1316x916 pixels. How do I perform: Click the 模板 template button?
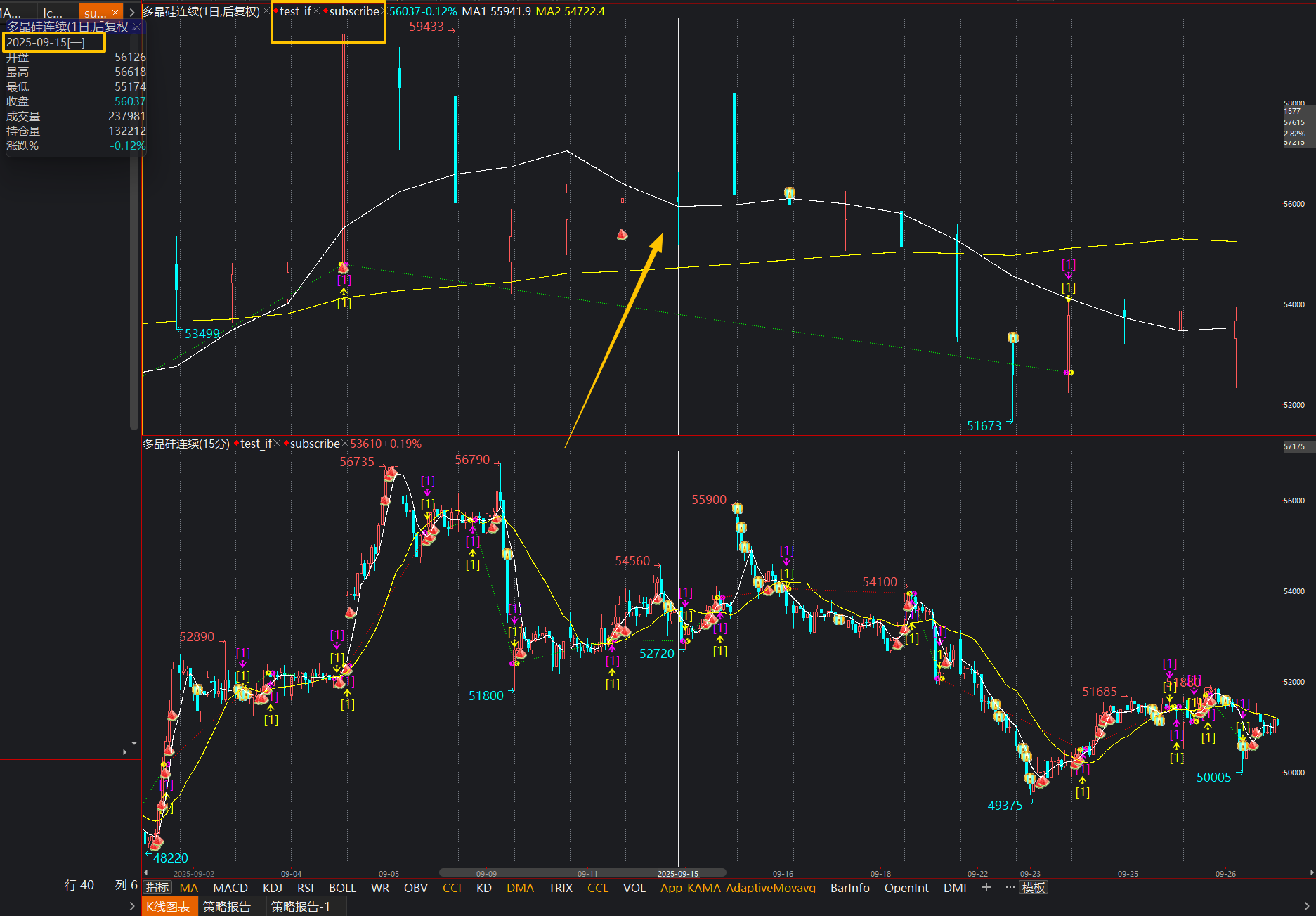point(1033,888)
